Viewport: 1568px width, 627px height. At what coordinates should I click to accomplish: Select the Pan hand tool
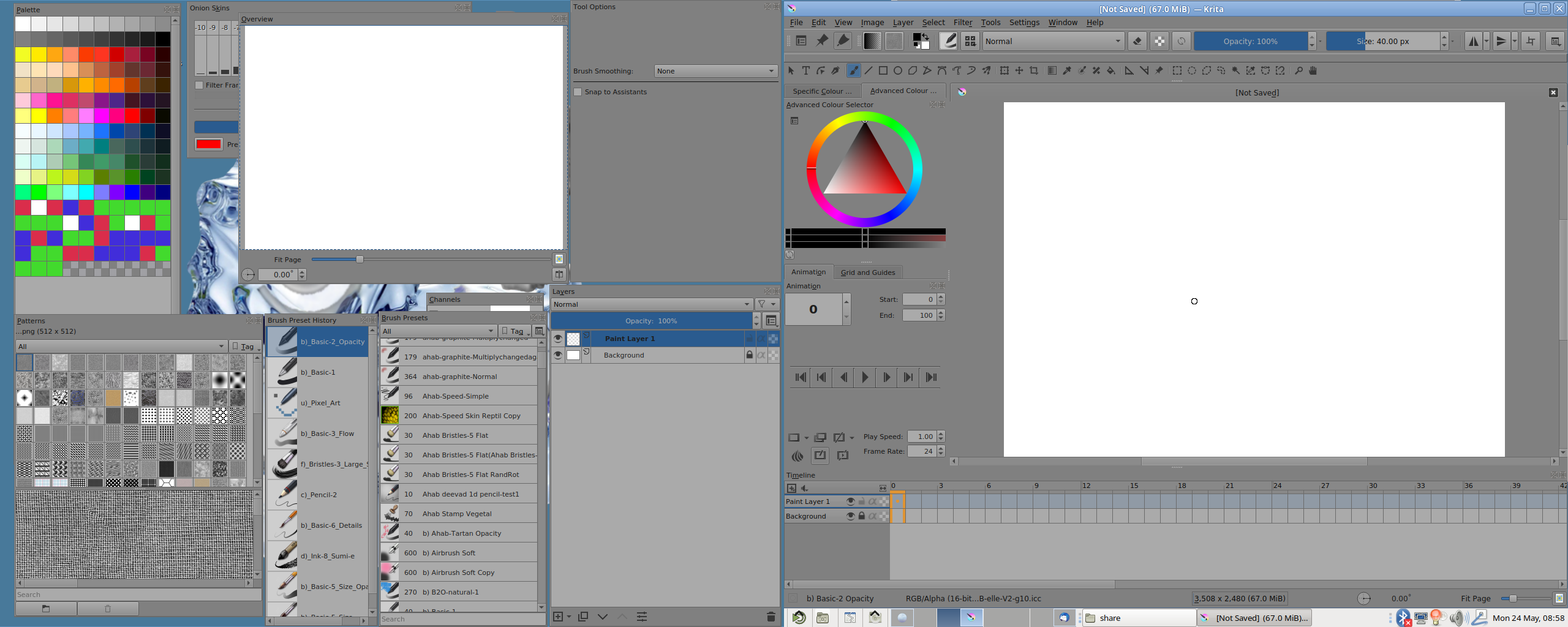tap(1313, 70)
